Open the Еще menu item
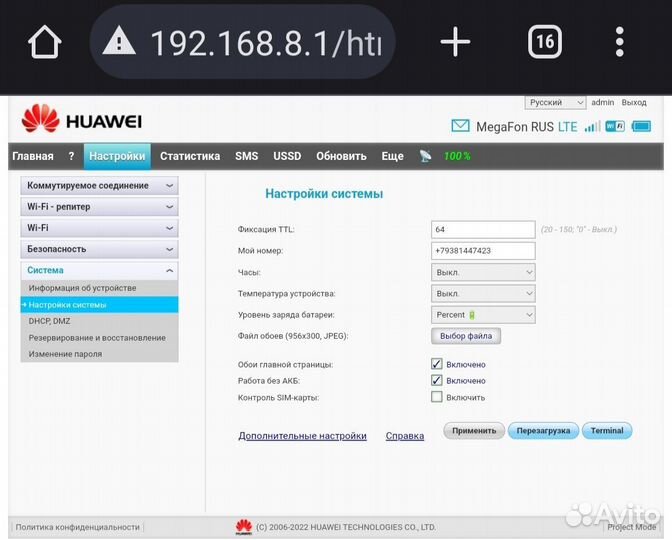This screenshot has height=540, width=672. (393, 156)
